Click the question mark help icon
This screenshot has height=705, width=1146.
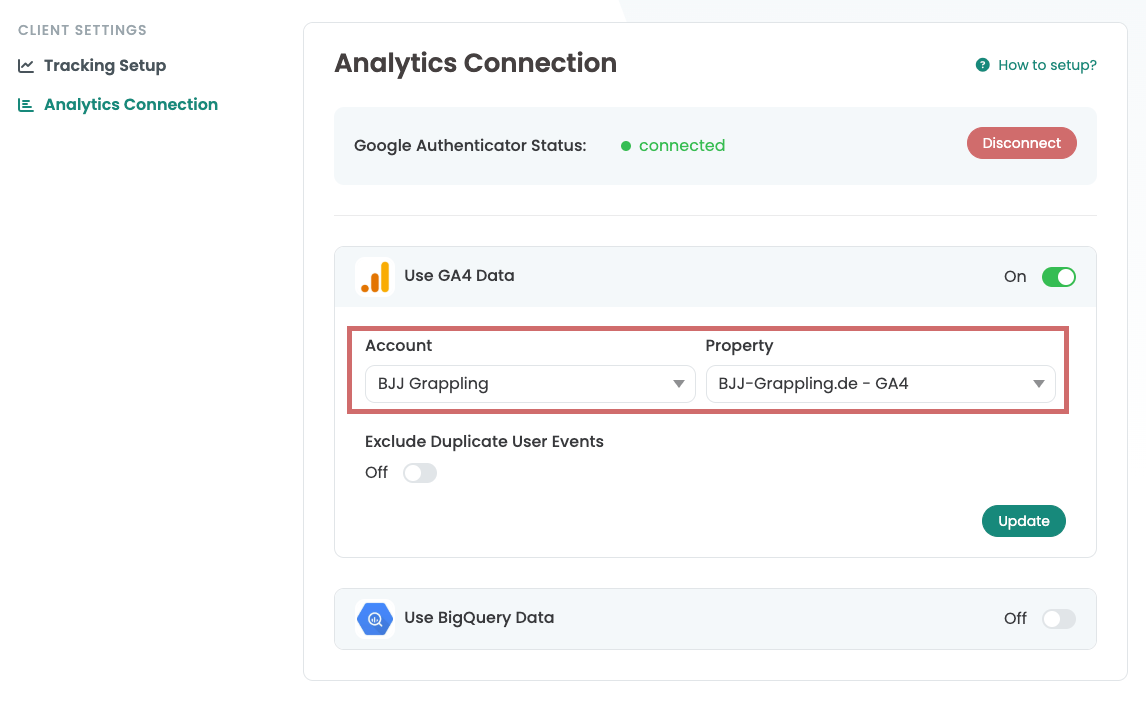pyautogui.click(x=982, y=65)
